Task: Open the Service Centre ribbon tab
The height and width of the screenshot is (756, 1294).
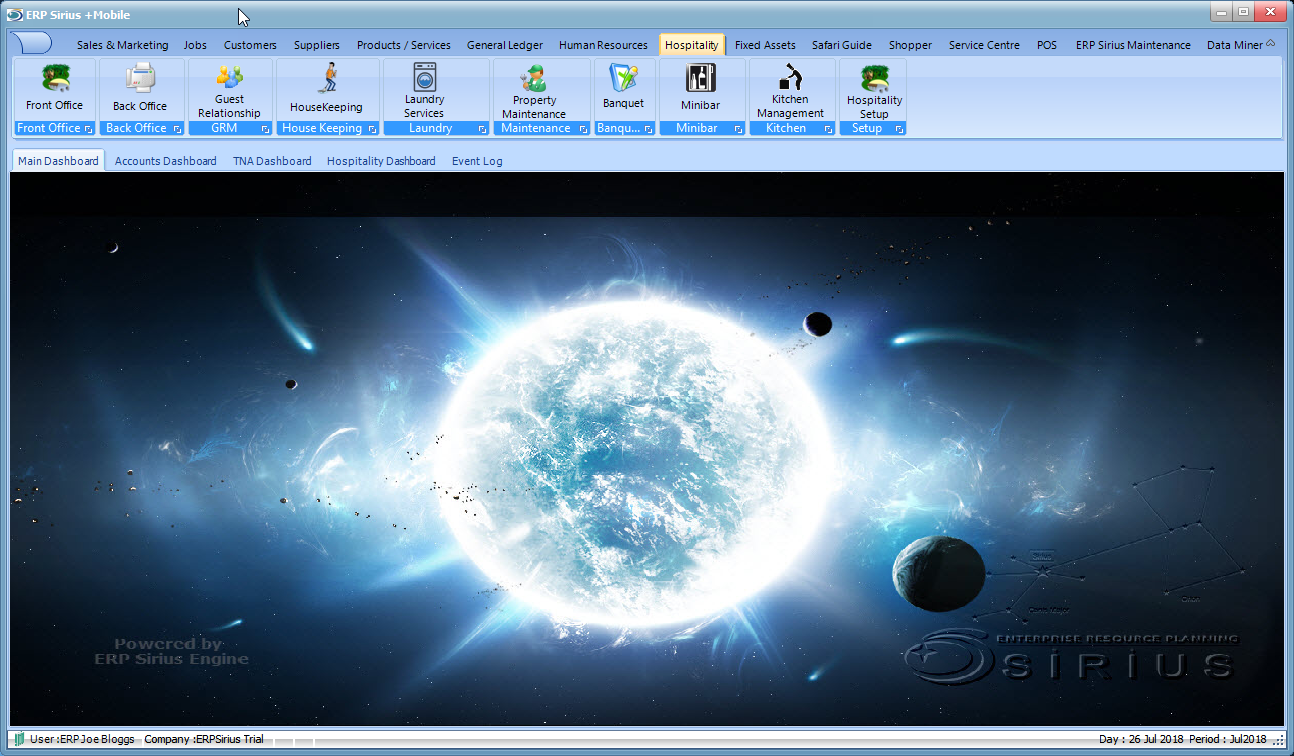Action: pos(984,45)
